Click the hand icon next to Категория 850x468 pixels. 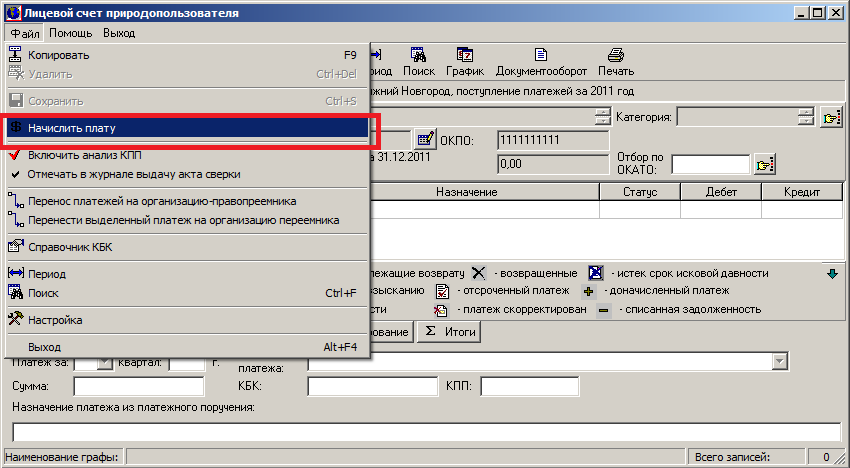[830, 119]
